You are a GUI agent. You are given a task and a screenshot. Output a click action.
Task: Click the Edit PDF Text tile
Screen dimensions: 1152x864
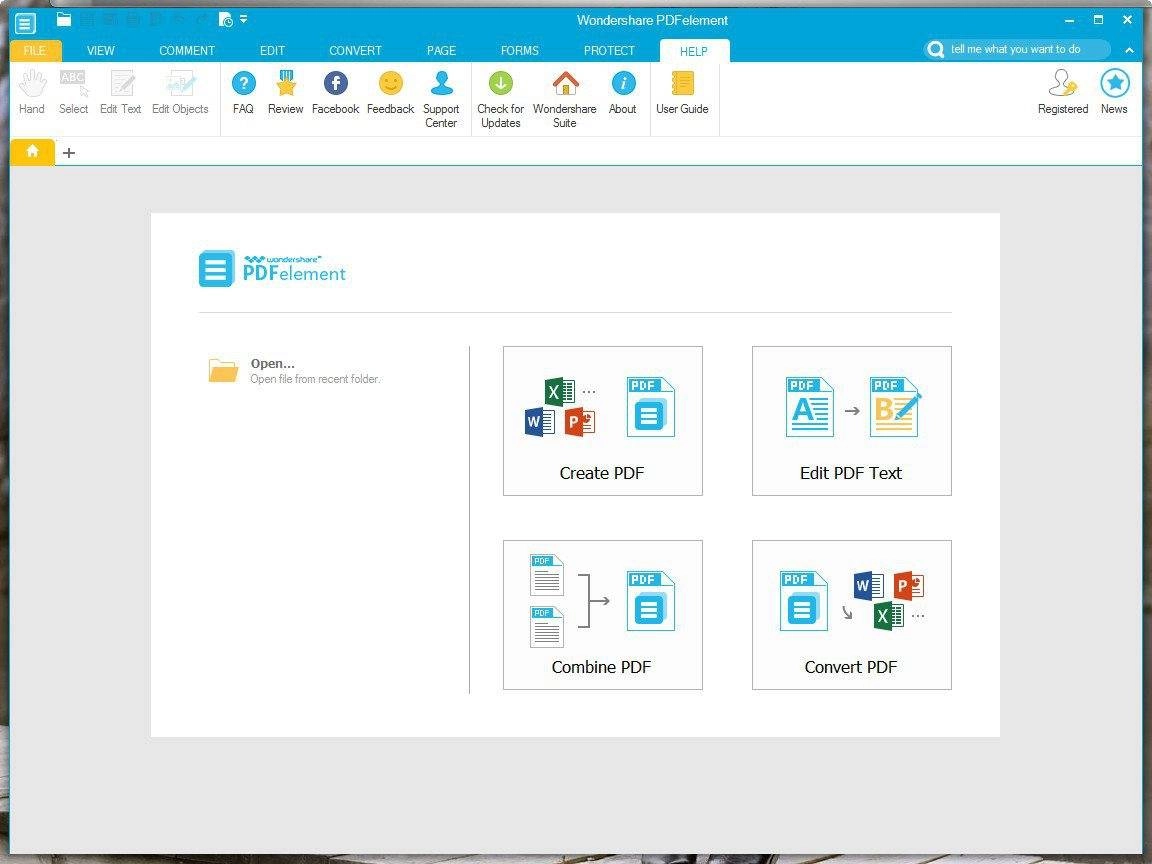click(852, 421)
